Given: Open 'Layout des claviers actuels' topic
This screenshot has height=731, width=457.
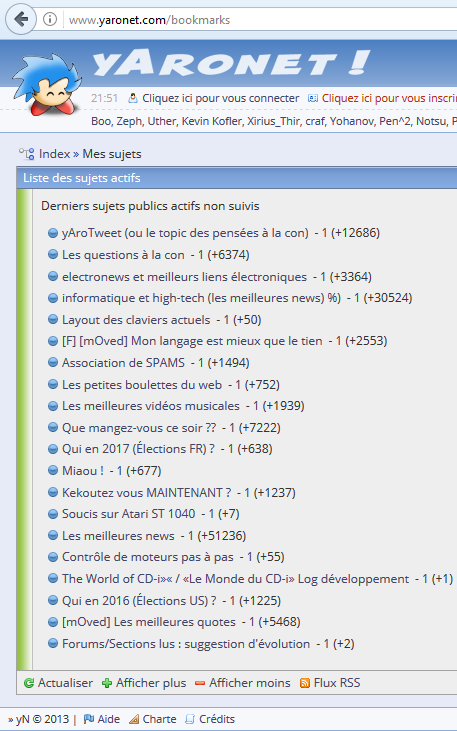Looking at the screenshot, I should coord(136,320).
